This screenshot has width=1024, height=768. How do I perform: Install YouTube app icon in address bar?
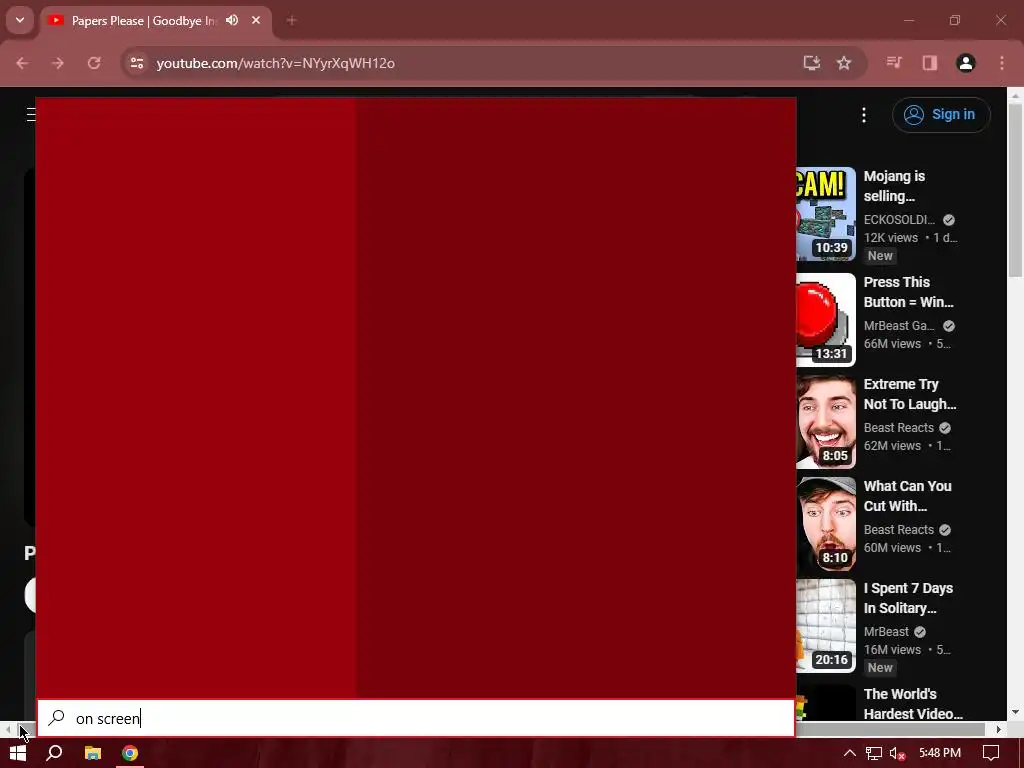[811, 63]
